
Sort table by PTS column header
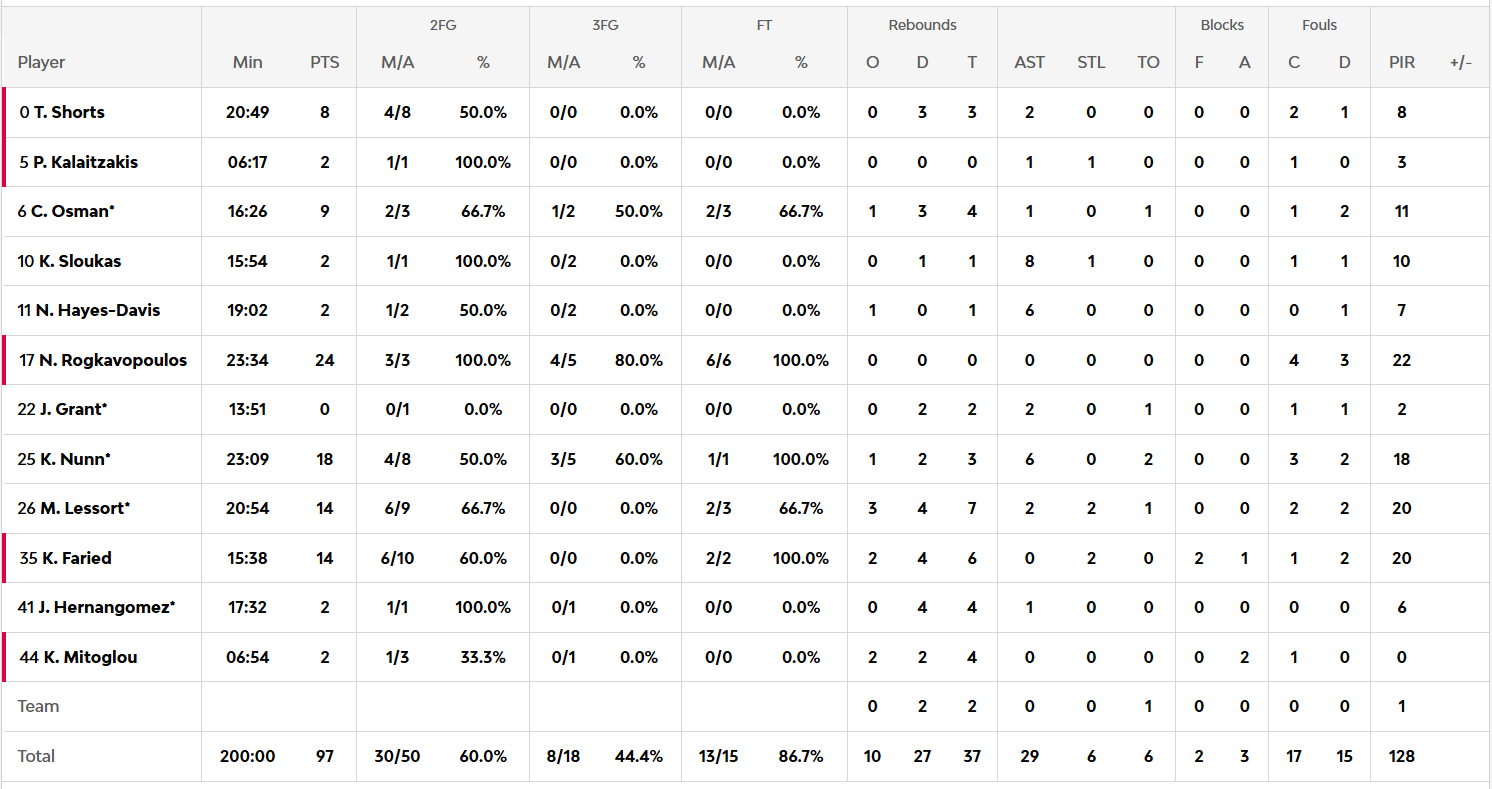pyautogui.click(x=325, y=62)
